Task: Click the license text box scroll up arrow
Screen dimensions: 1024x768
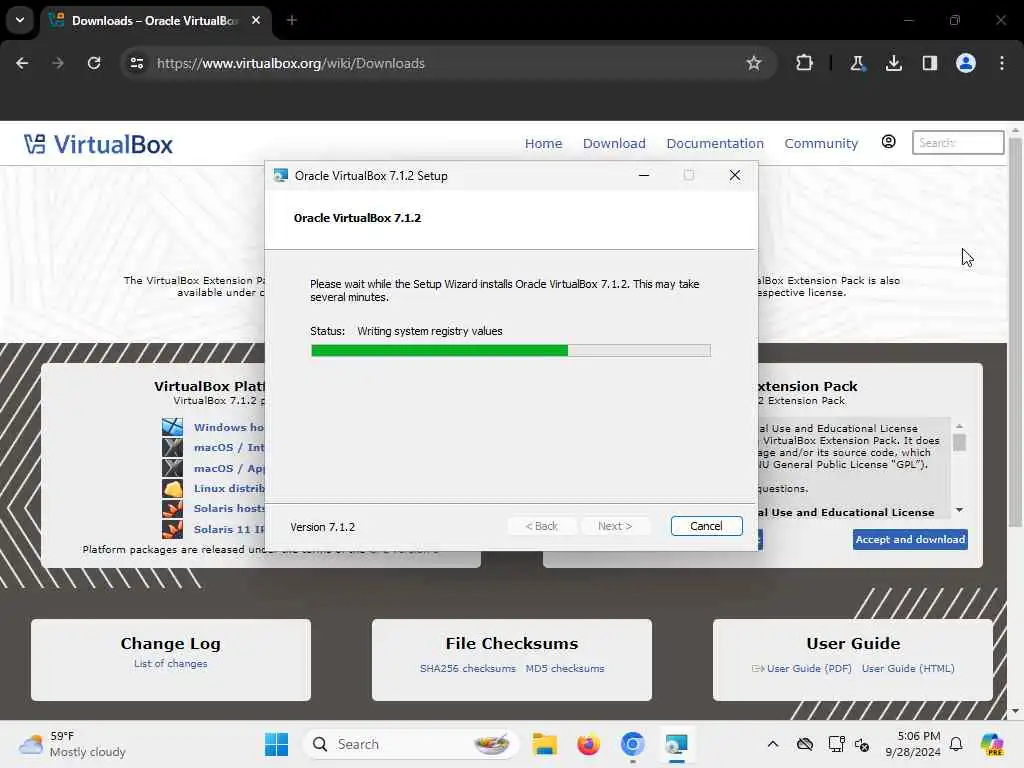Action: pyautogui.click(x=959, y=426)
